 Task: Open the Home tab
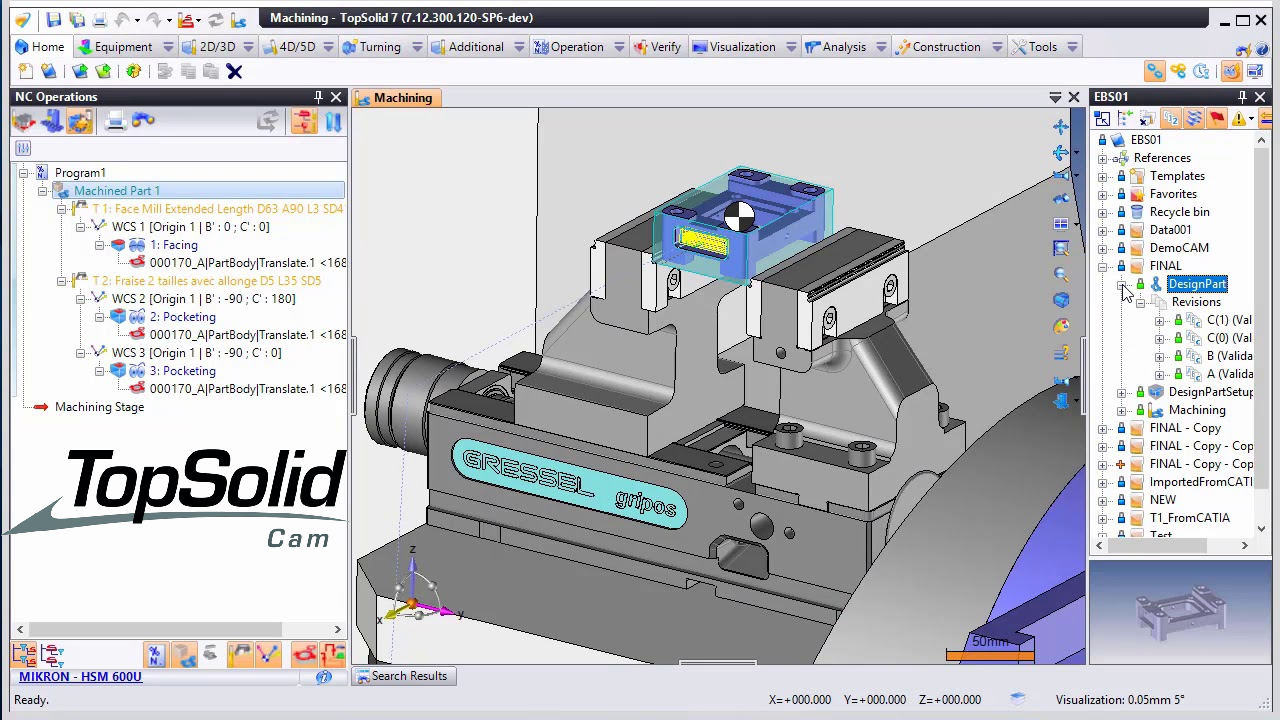tap(39, 47)
